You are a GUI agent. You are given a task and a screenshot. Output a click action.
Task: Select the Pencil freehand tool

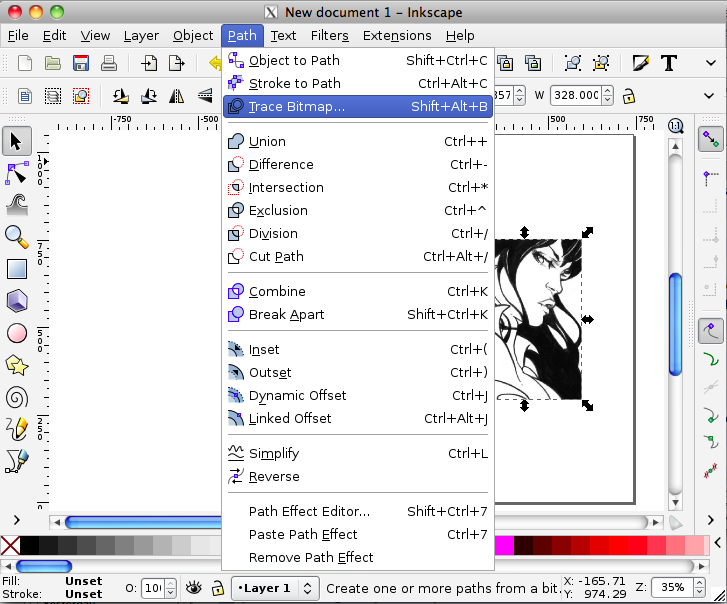[x=17, y=429]
